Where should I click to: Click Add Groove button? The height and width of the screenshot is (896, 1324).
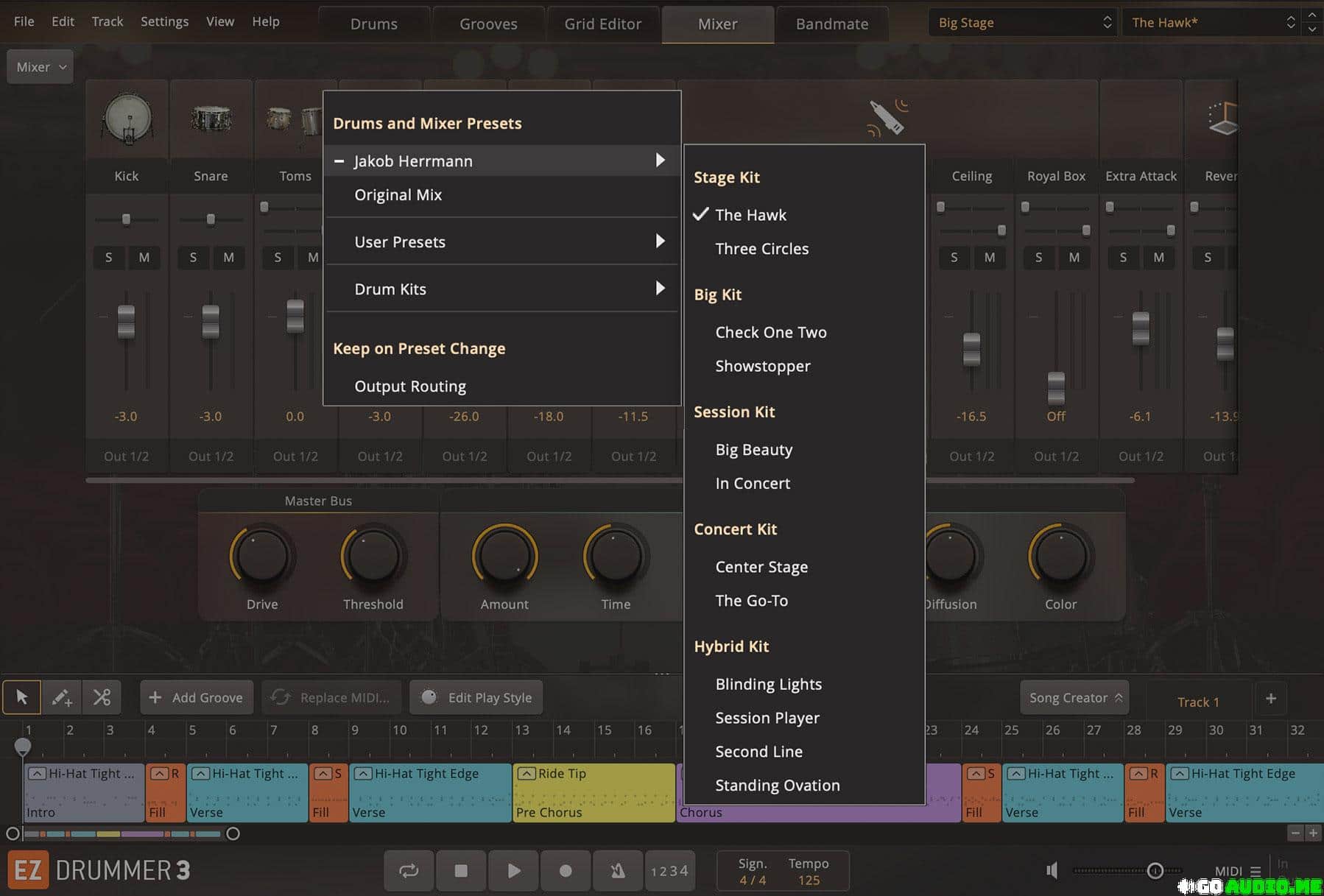click(x=197, y=697)
